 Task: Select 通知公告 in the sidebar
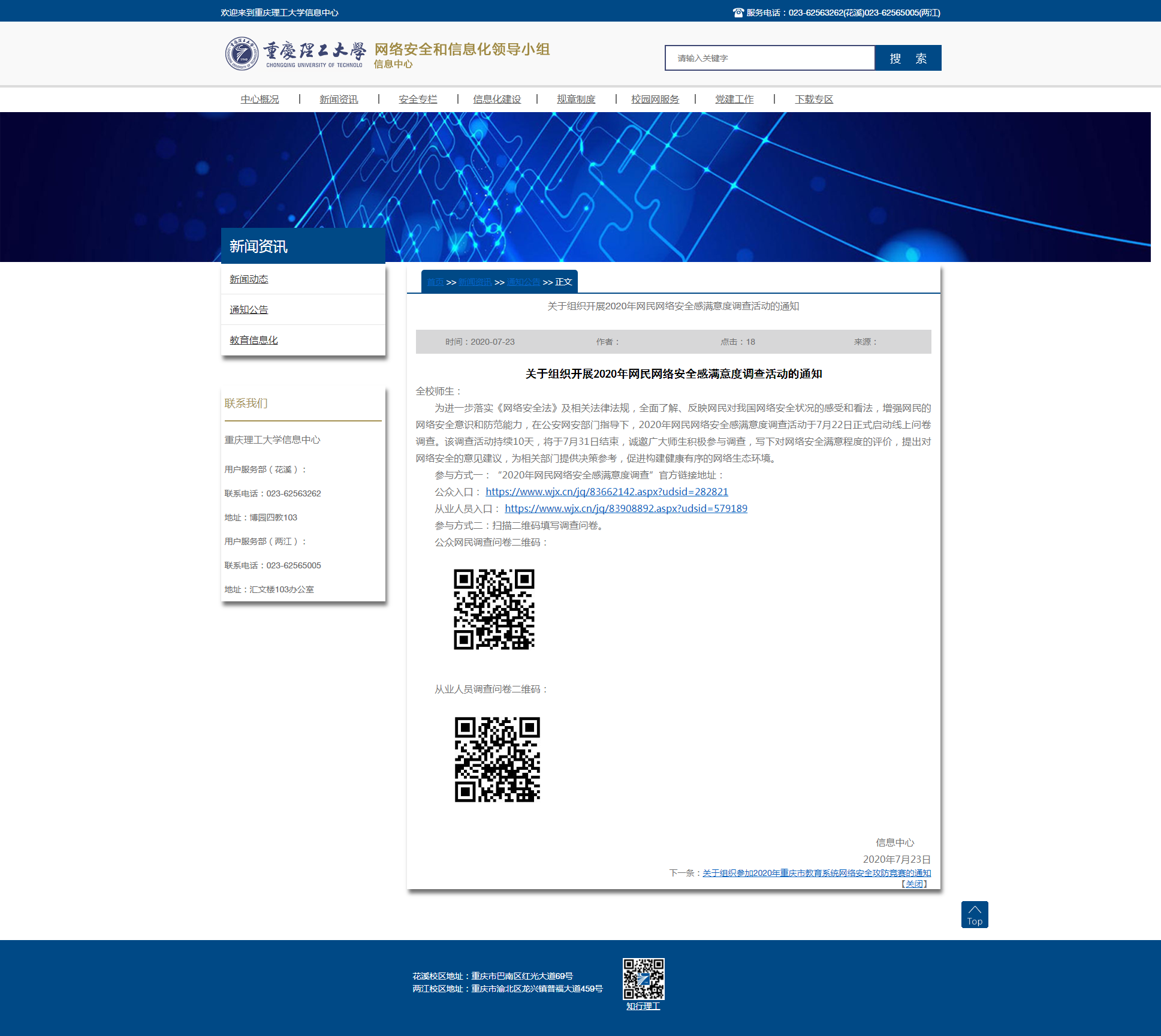[x=249, y=309]
